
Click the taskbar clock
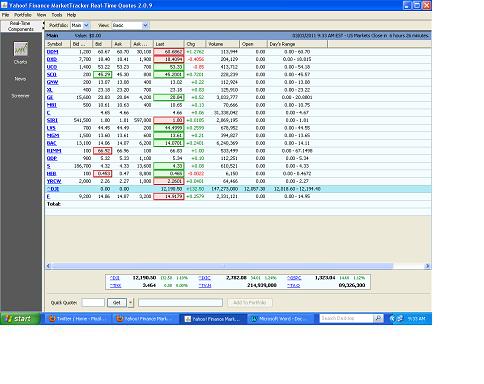pyautogui.click(x=416, y=319)
